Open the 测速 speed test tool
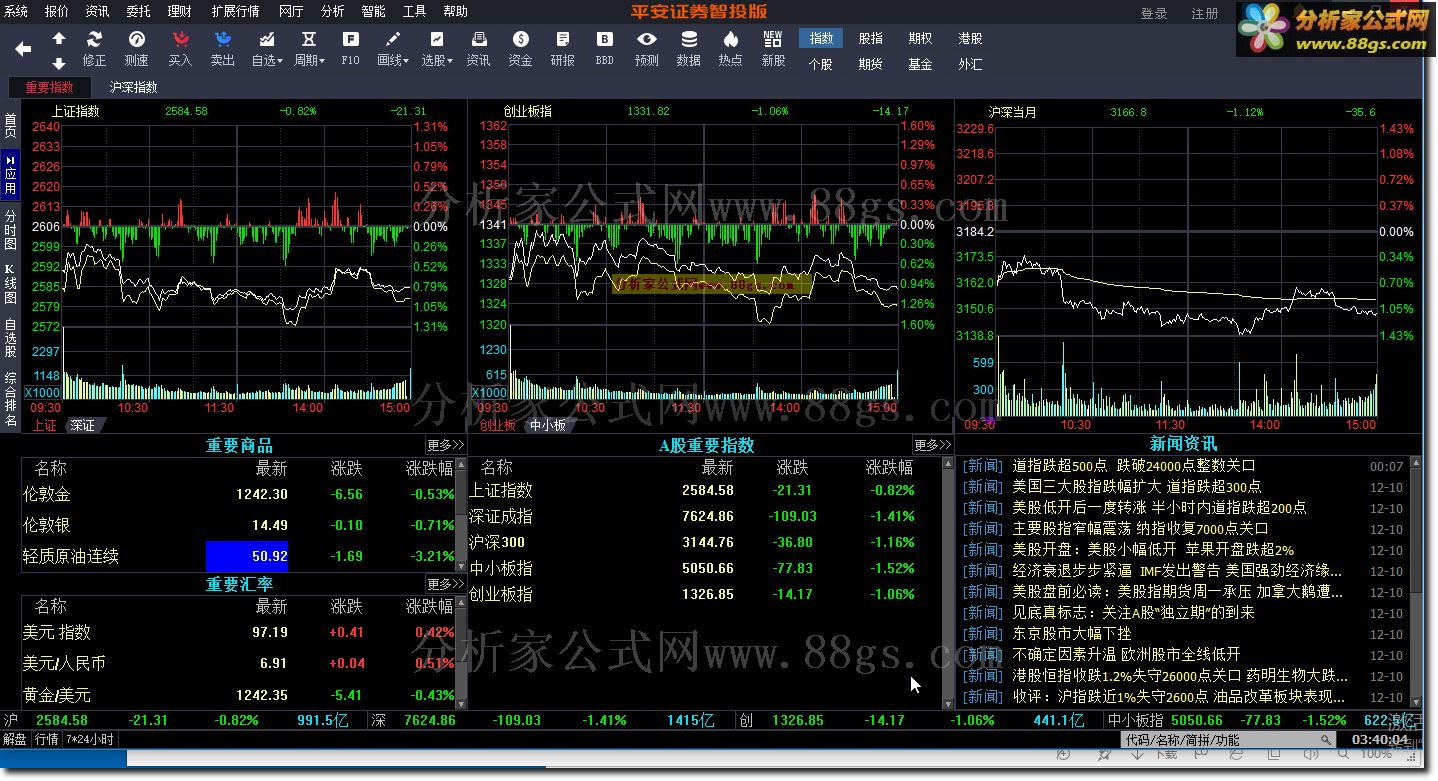Screen dimensions: 1438x781 (x=137, y=48)
